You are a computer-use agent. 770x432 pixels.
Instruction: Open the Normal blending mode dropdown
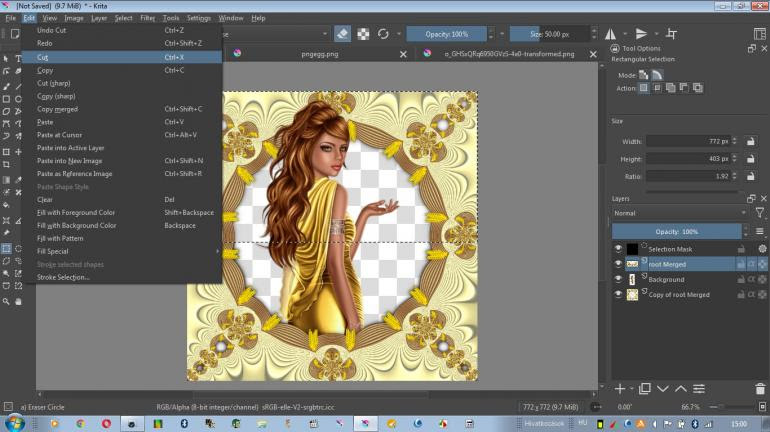(x=680, y=213)
